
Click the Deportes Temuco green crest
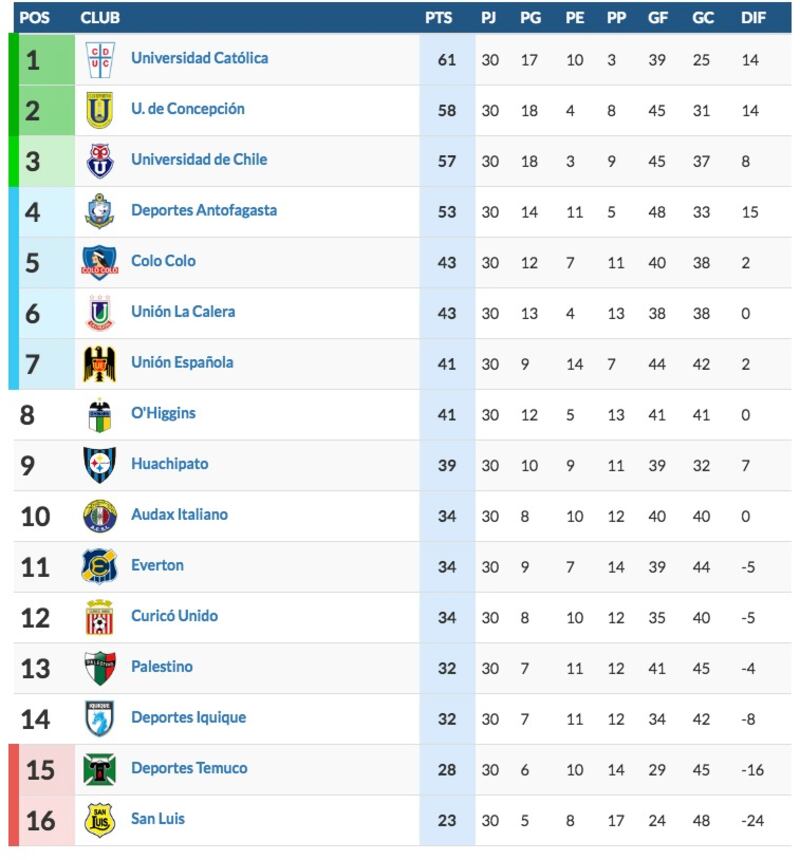[x=100, y=770]
